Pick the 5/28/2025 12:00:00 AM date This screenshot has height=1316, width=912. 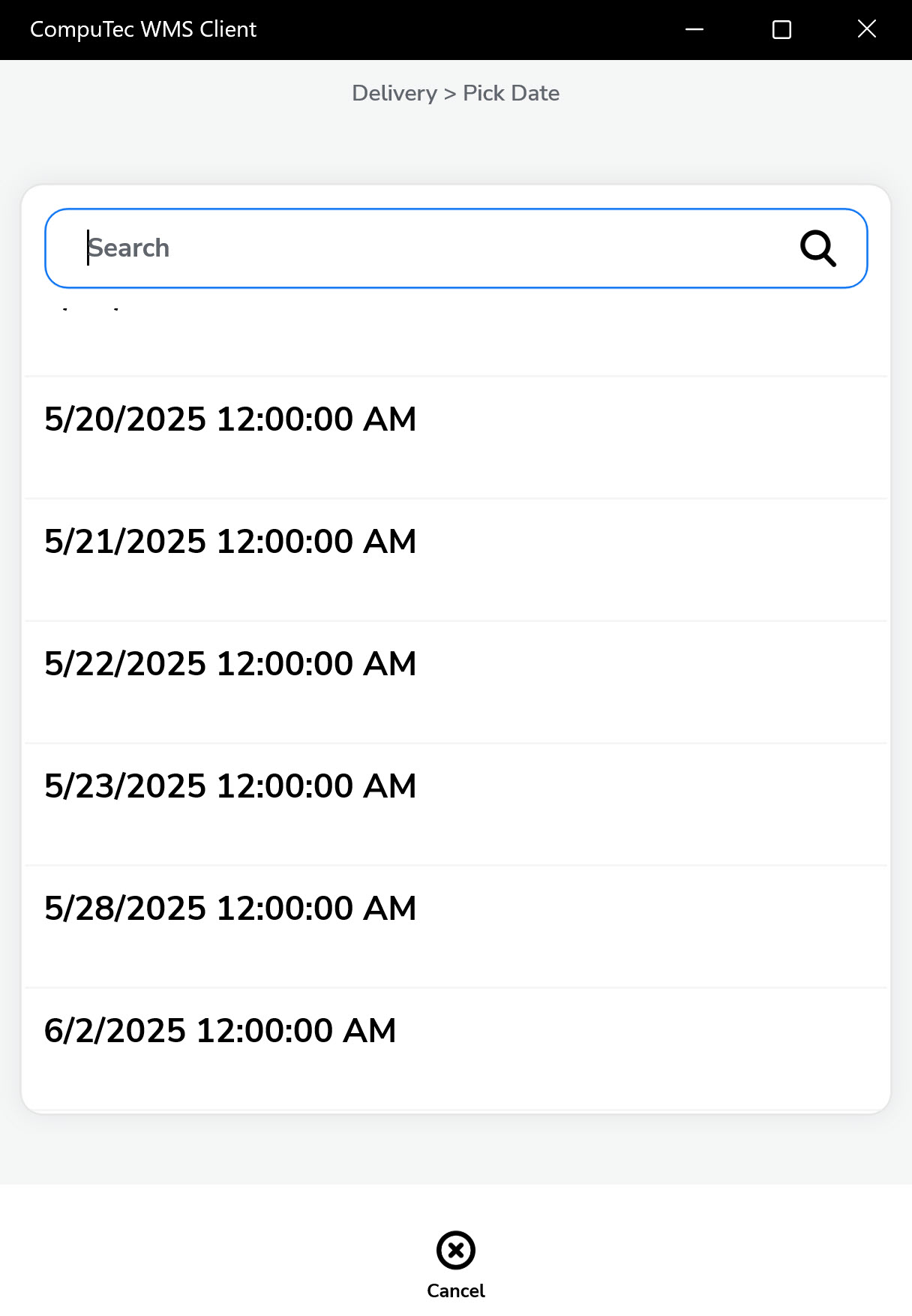pyautogui.click(x=230, y=909)
